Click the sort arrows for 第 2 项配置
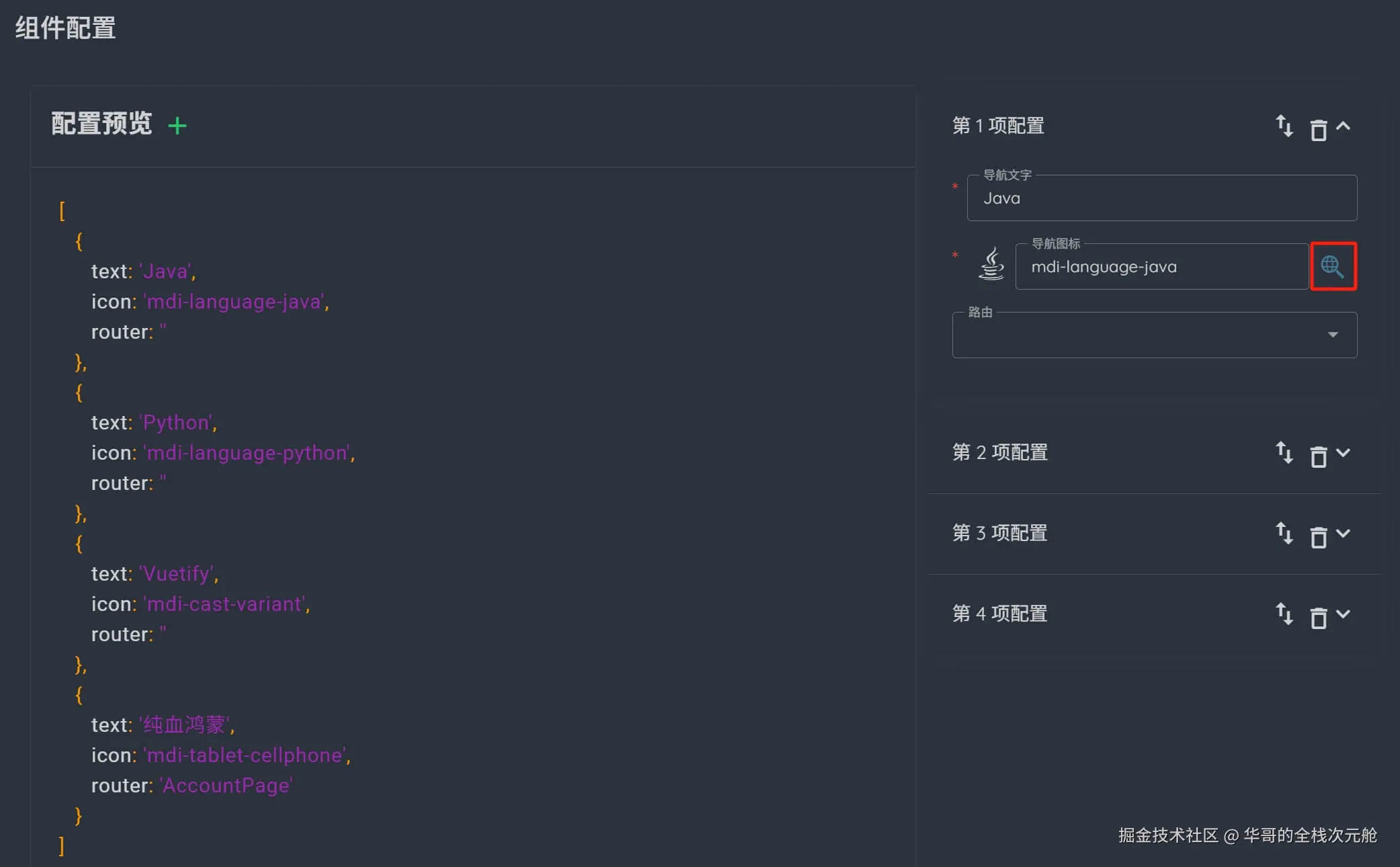This screenshot has width=1400, height=867. pyautogui.click(x=1284, y=452)
